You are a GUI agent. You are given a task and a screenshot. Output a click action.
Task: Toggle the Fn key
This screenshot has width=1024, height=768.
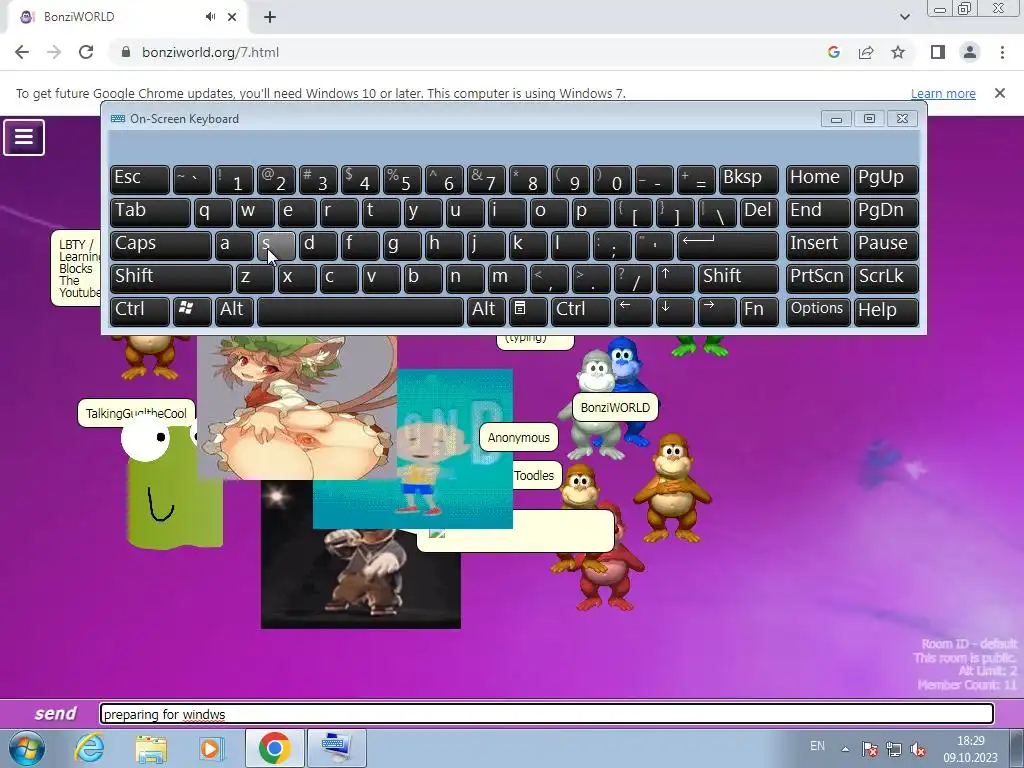point(759,310)
